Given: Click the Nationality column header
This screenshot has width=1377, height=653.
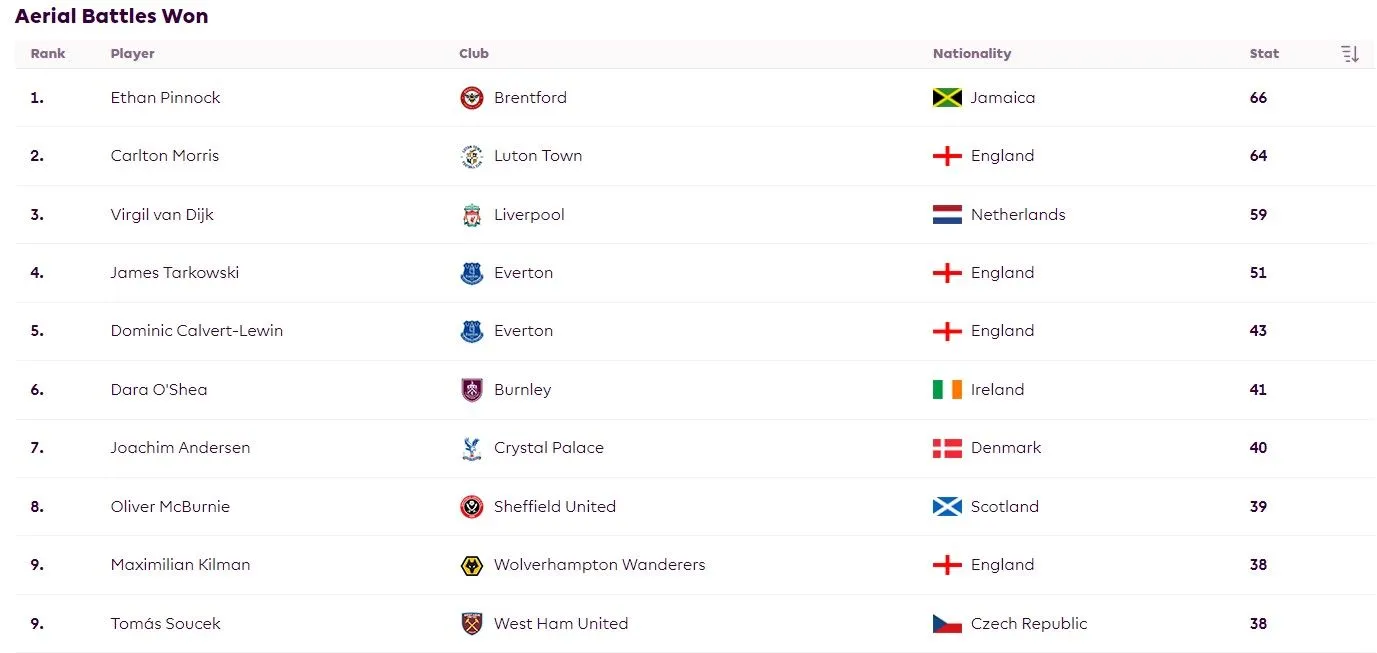Looking at the screenshot, I should (971, 54).
